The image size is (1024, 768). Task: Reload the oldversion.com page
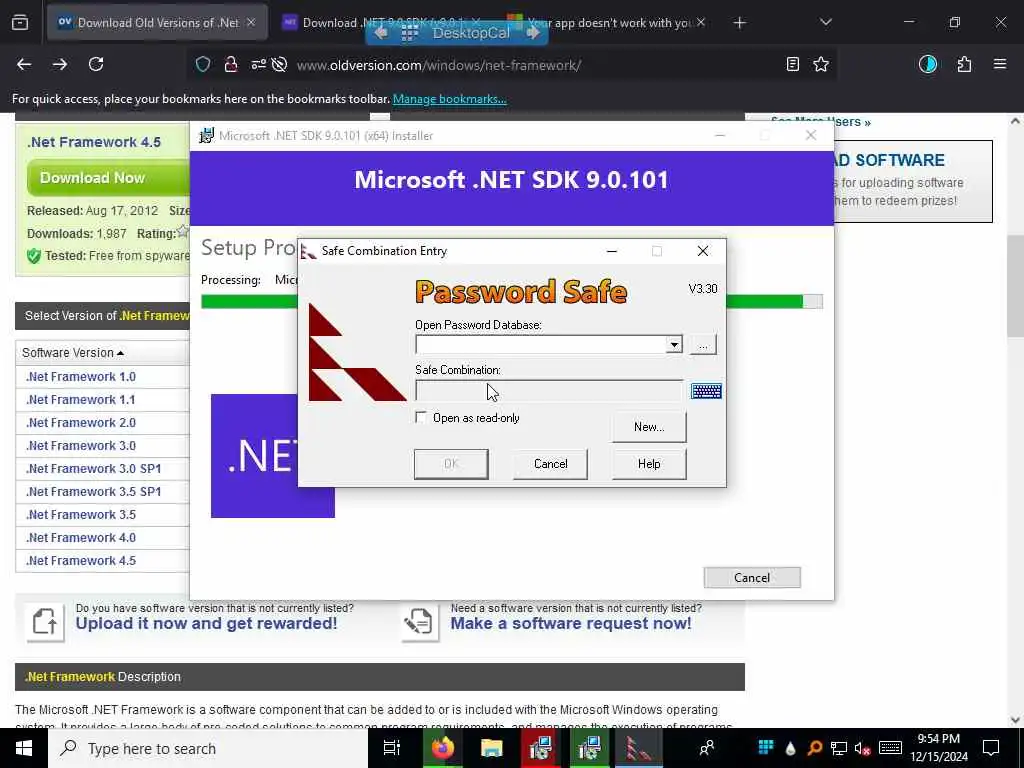click(96, 64)
